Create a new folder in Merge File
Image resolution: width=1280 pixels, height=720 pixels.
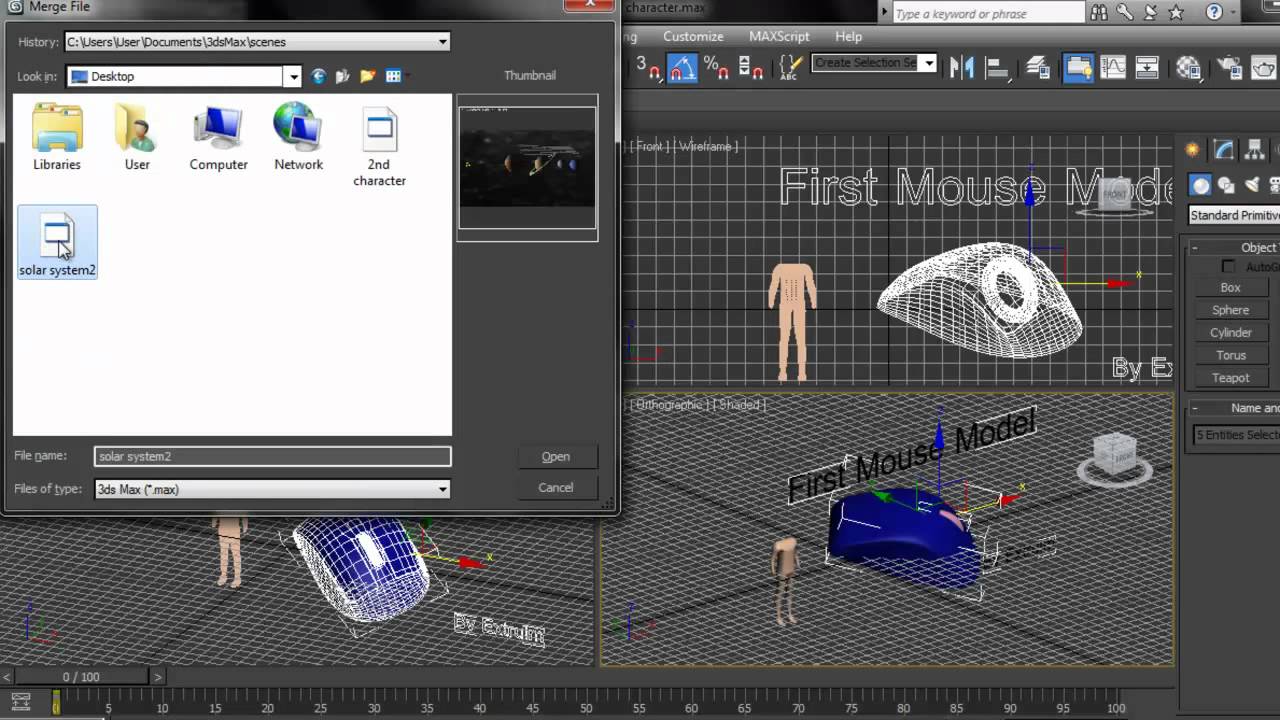368,76
